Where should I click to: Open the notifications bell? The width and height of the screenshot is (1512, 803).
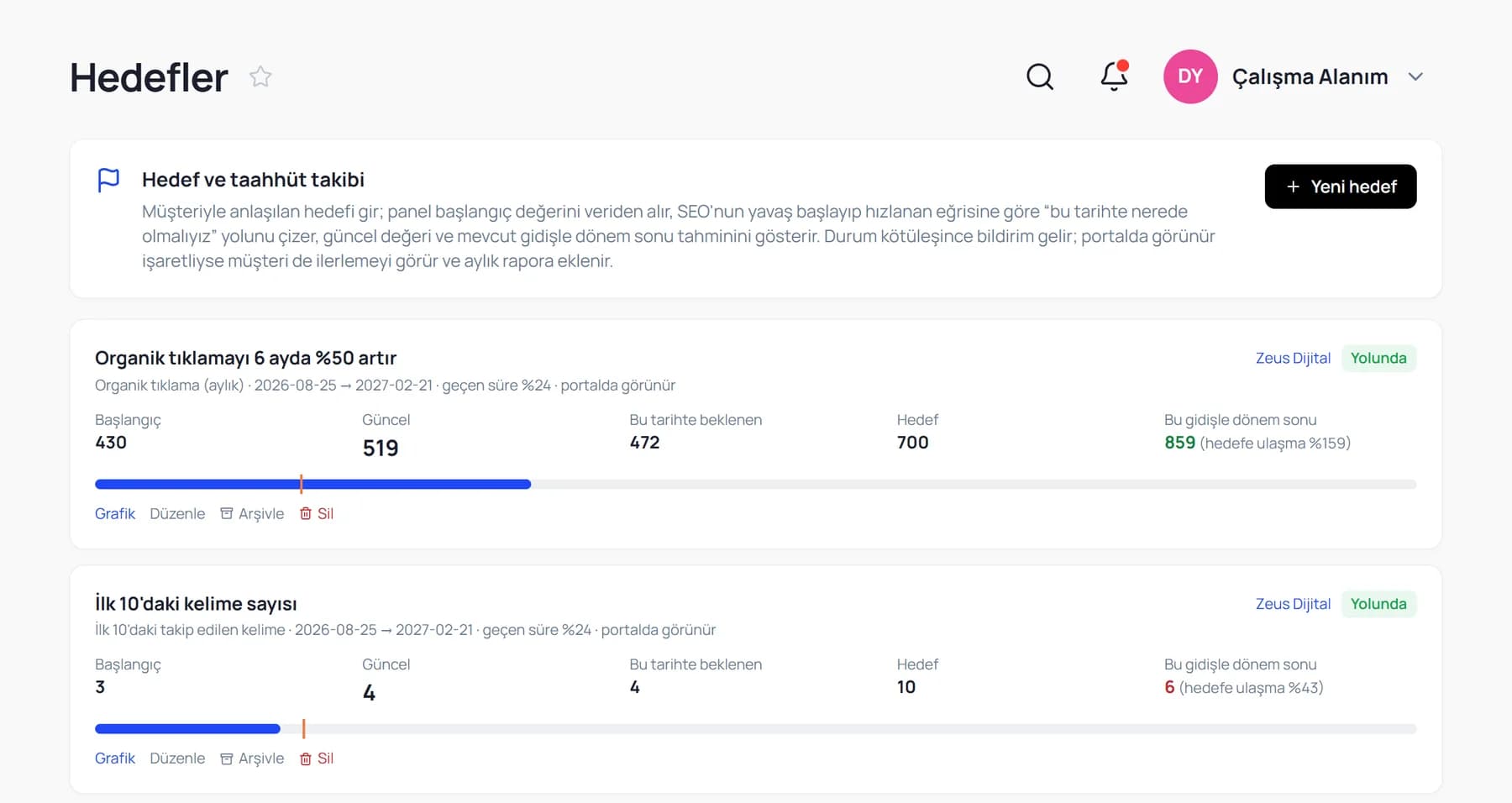coord(1115,76)
